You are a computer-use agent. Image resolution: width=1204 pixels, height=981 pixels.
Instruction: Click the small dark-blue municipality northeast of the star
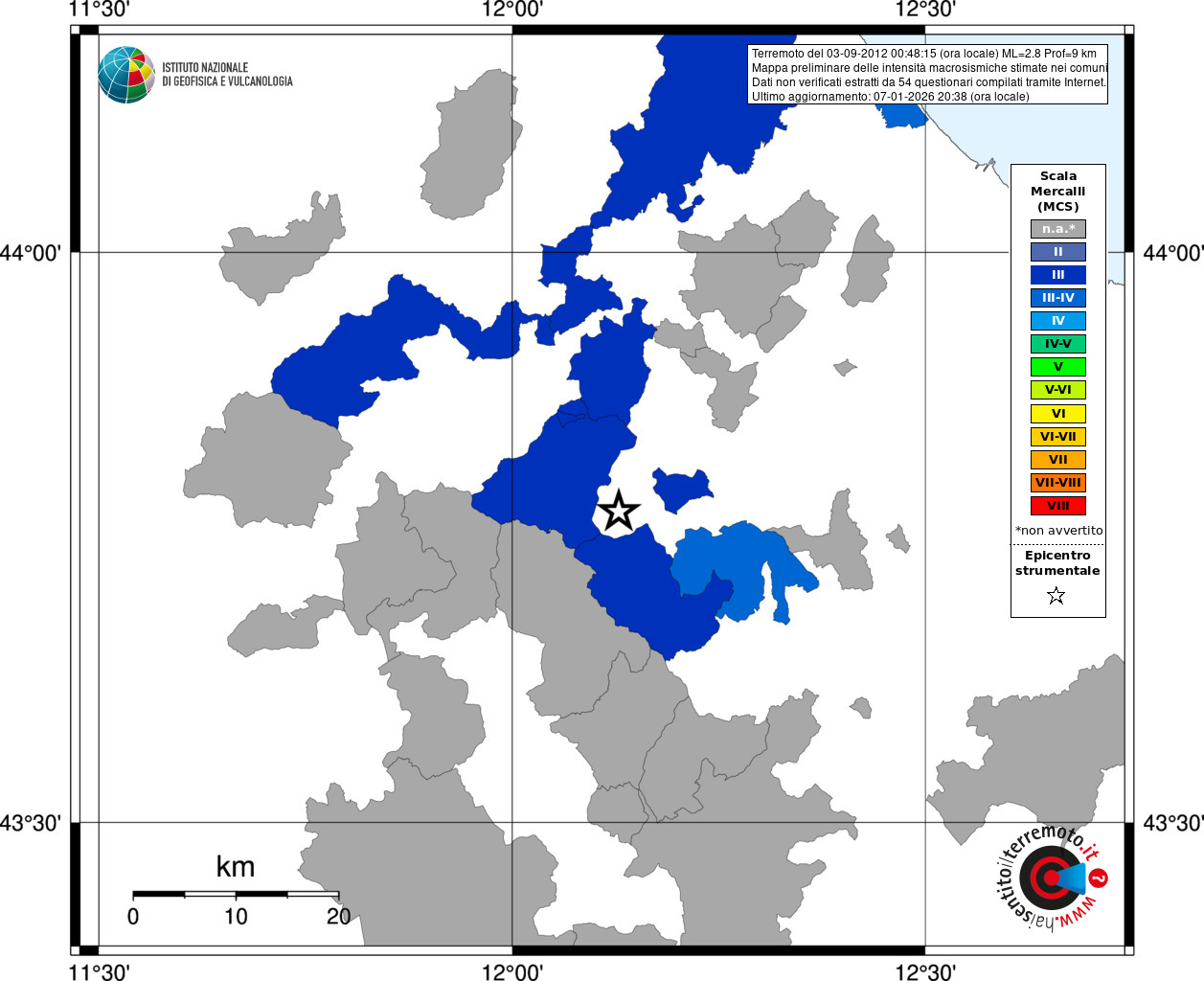(682, 490)
